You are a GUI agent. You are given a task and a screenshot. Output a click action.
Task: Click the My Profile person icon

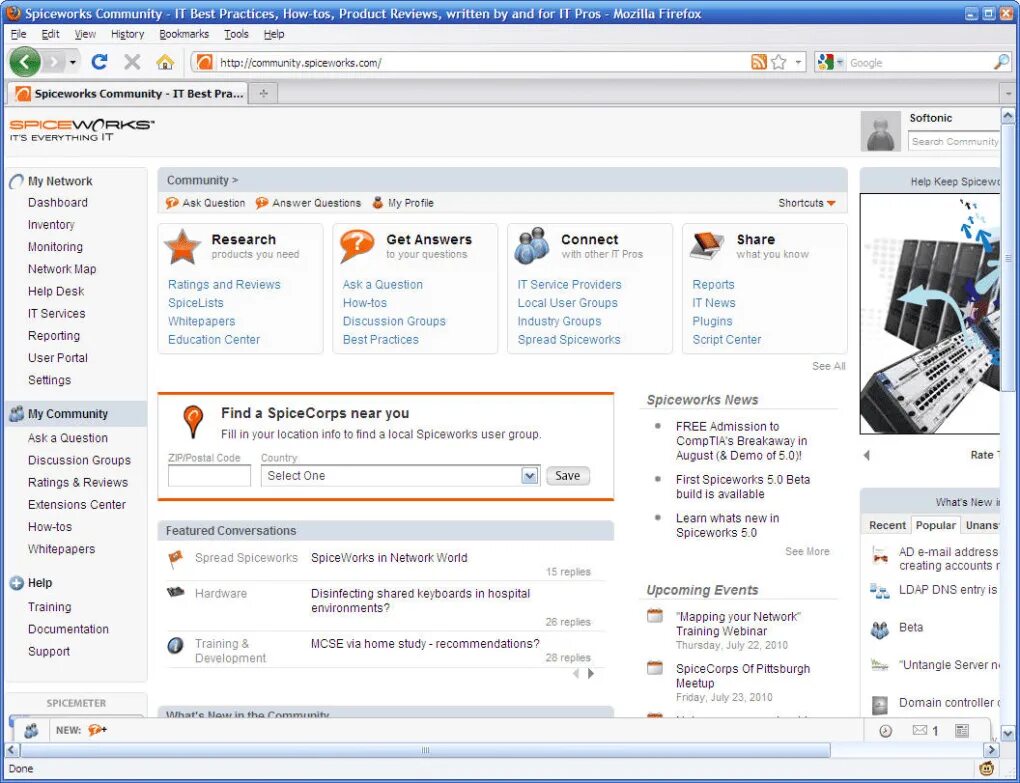[378, 203]
